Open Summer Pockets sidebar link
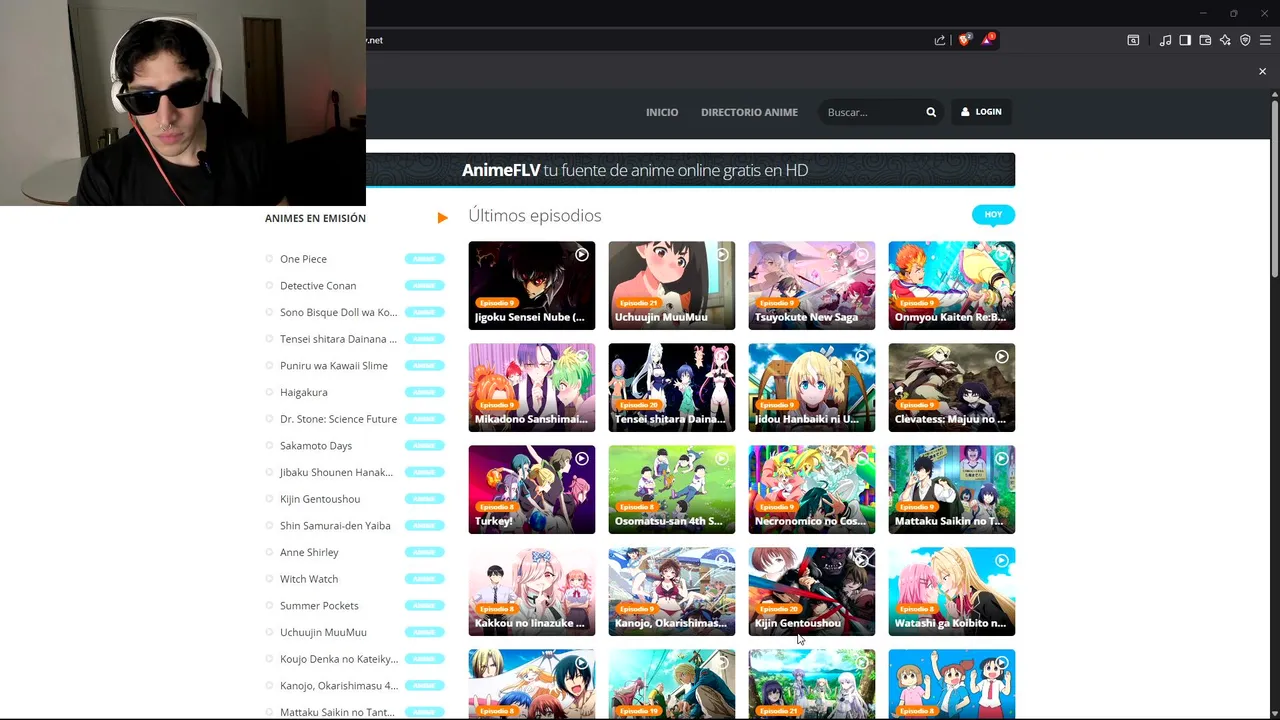 coord(319,606)
